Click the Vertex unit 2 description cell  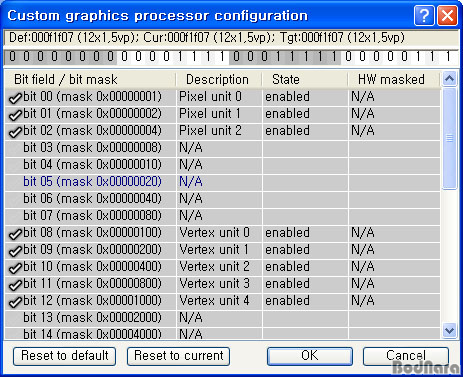coord(219,267)
